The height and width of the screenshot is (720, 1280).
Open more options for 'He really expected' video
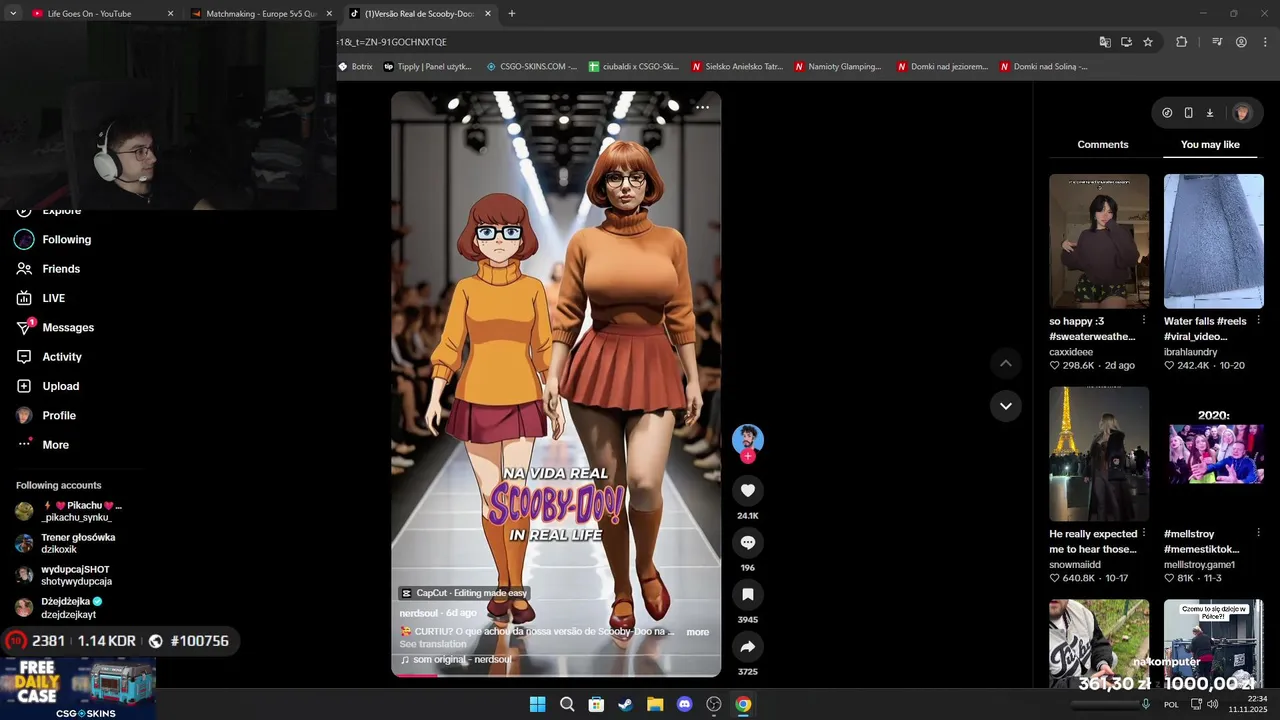1144,533
